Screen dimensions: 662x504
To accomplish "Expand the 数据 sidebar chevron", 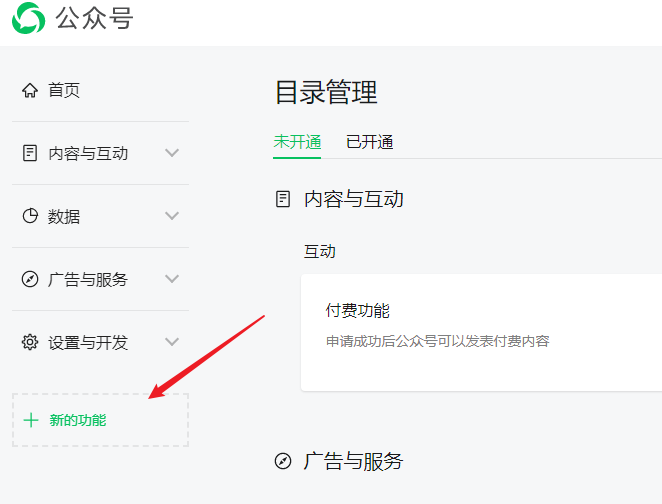I will tap(172, 216).
